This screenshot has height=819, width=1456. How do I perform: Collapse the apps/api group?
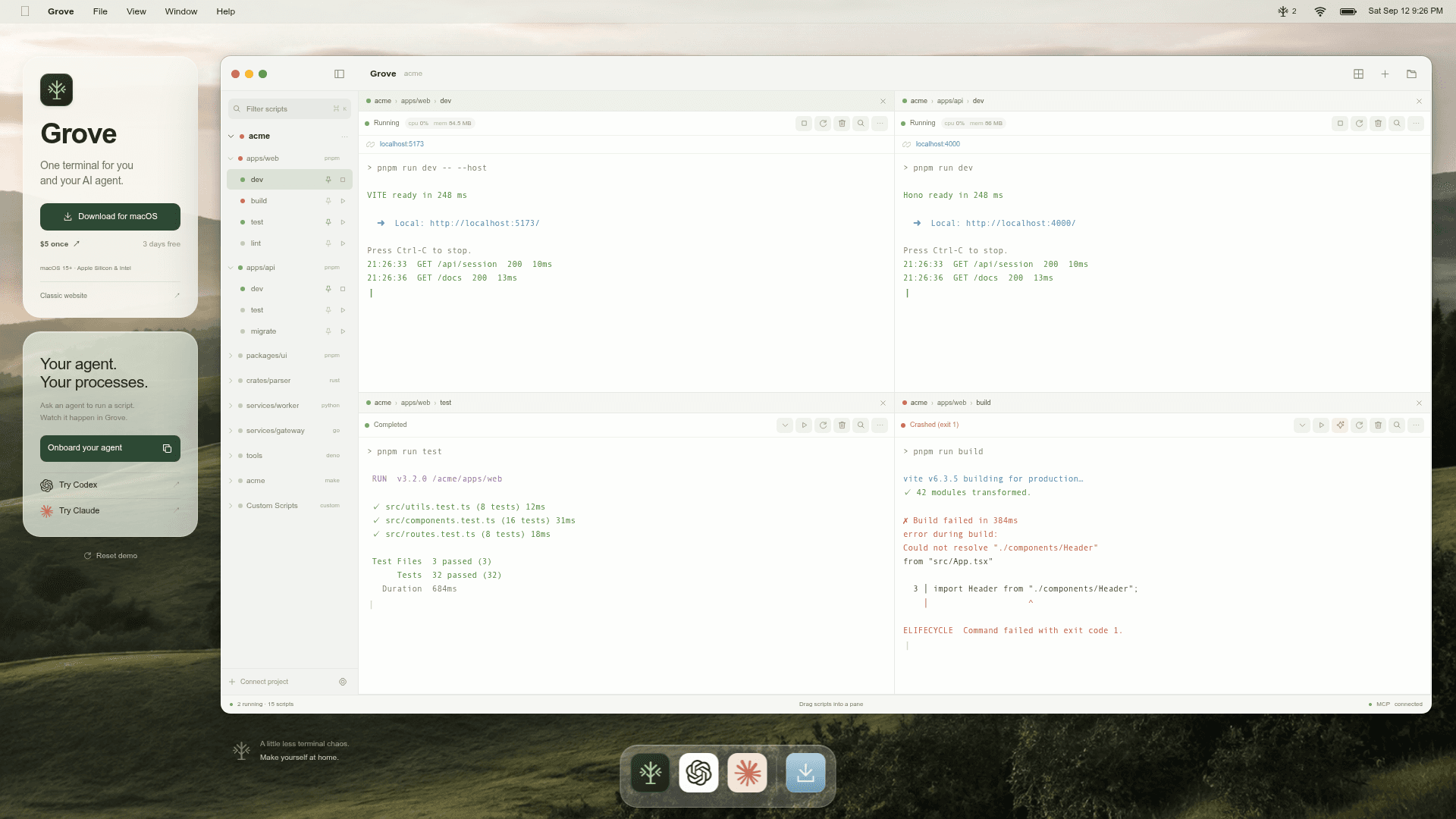click(231, 268)
